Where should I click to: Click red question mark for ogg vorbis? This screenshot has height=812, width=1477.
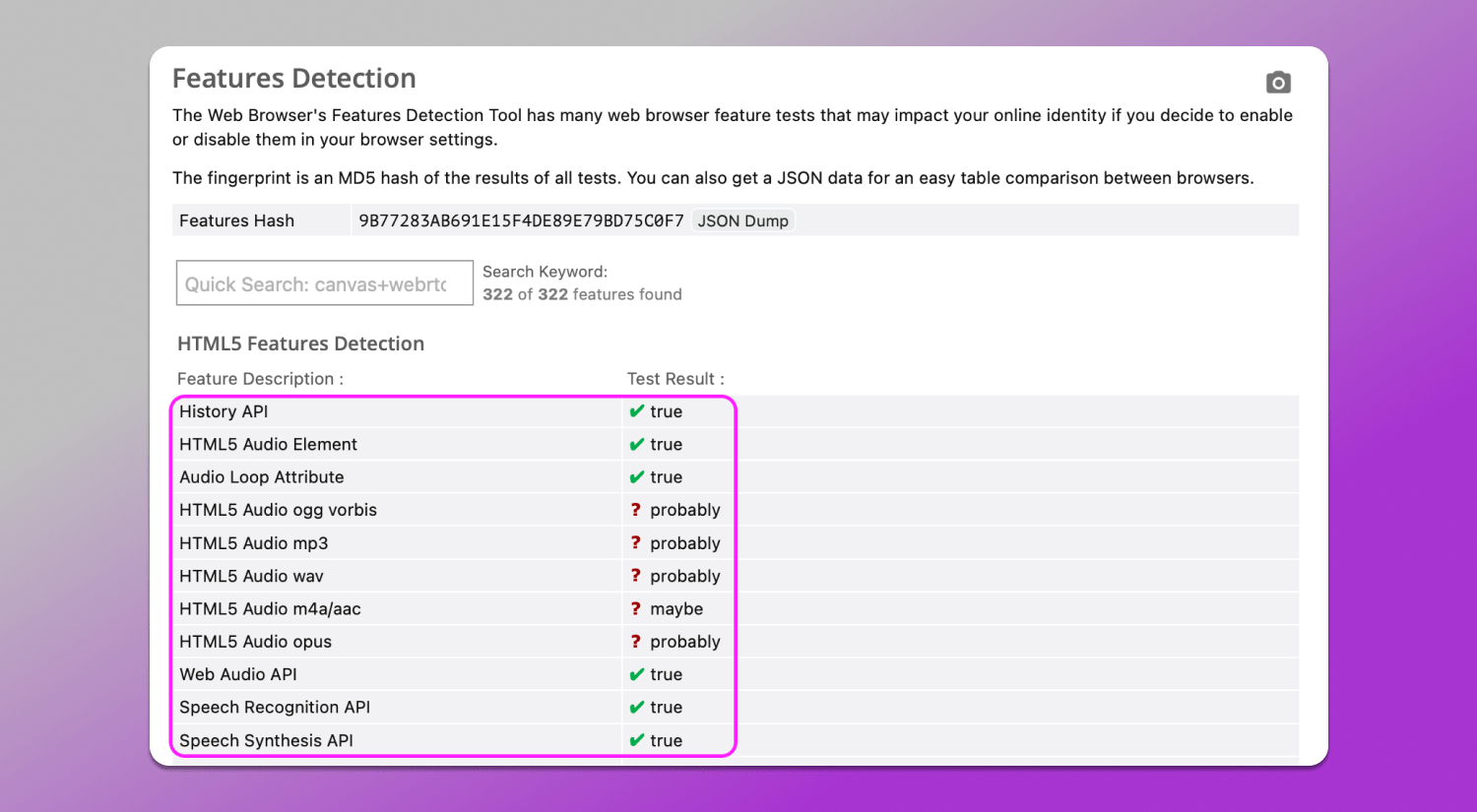(x=636, y=510)
